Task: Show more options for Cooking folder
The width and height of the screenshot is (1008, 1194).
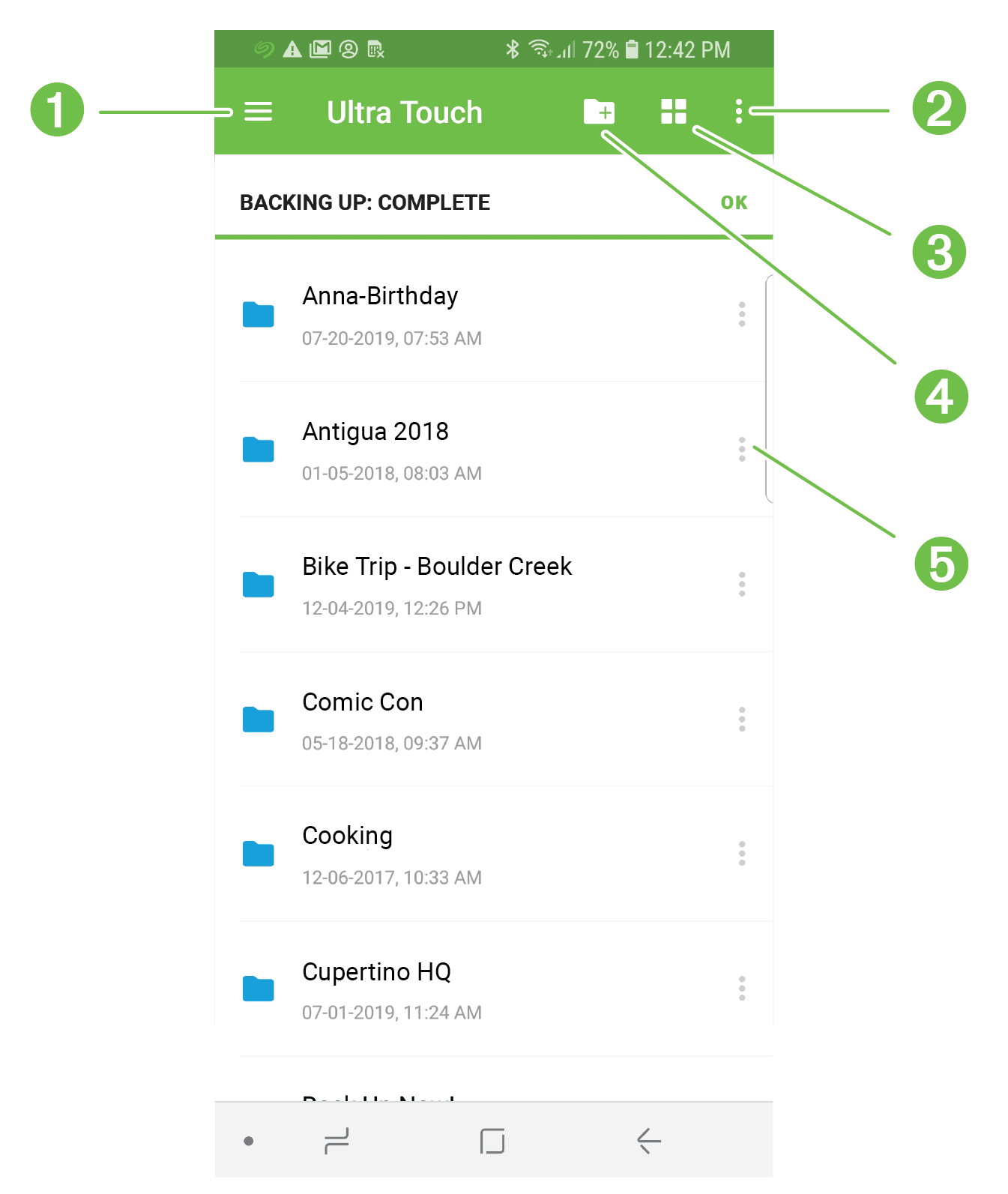Action: coord(742,853)
